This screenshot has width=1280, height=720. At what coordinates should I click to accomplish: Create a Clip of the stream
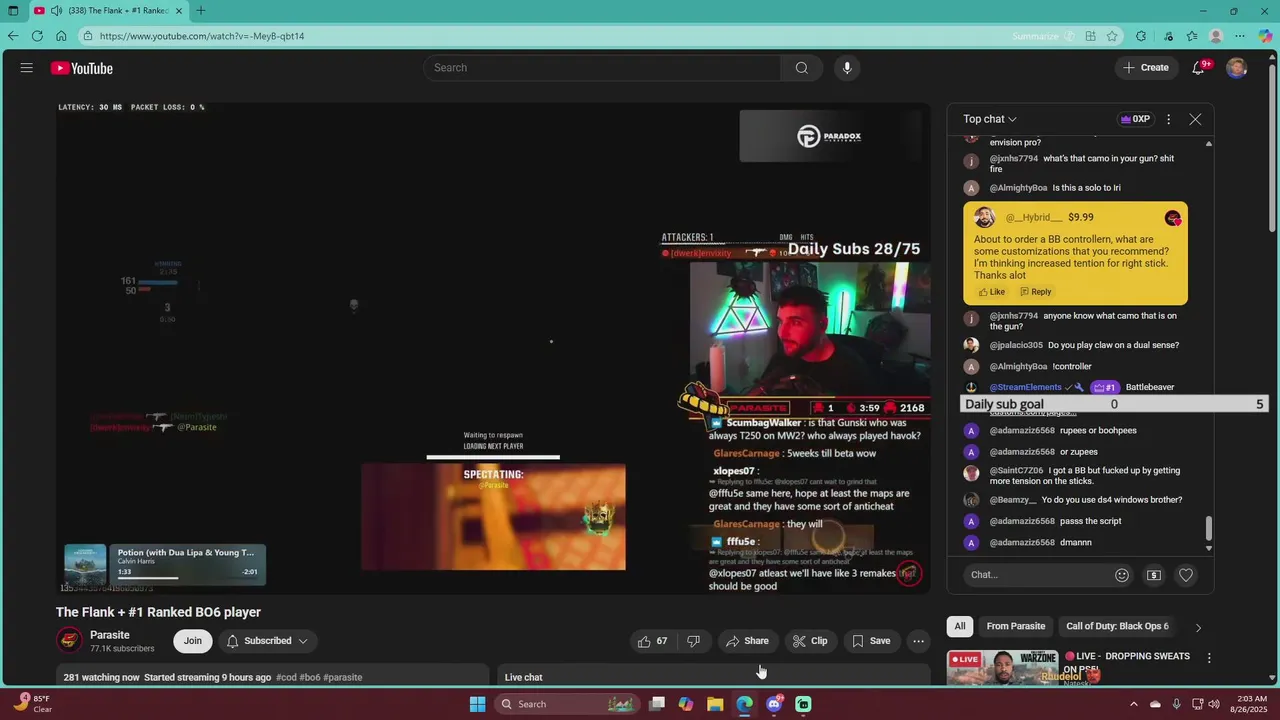(810, 641)
